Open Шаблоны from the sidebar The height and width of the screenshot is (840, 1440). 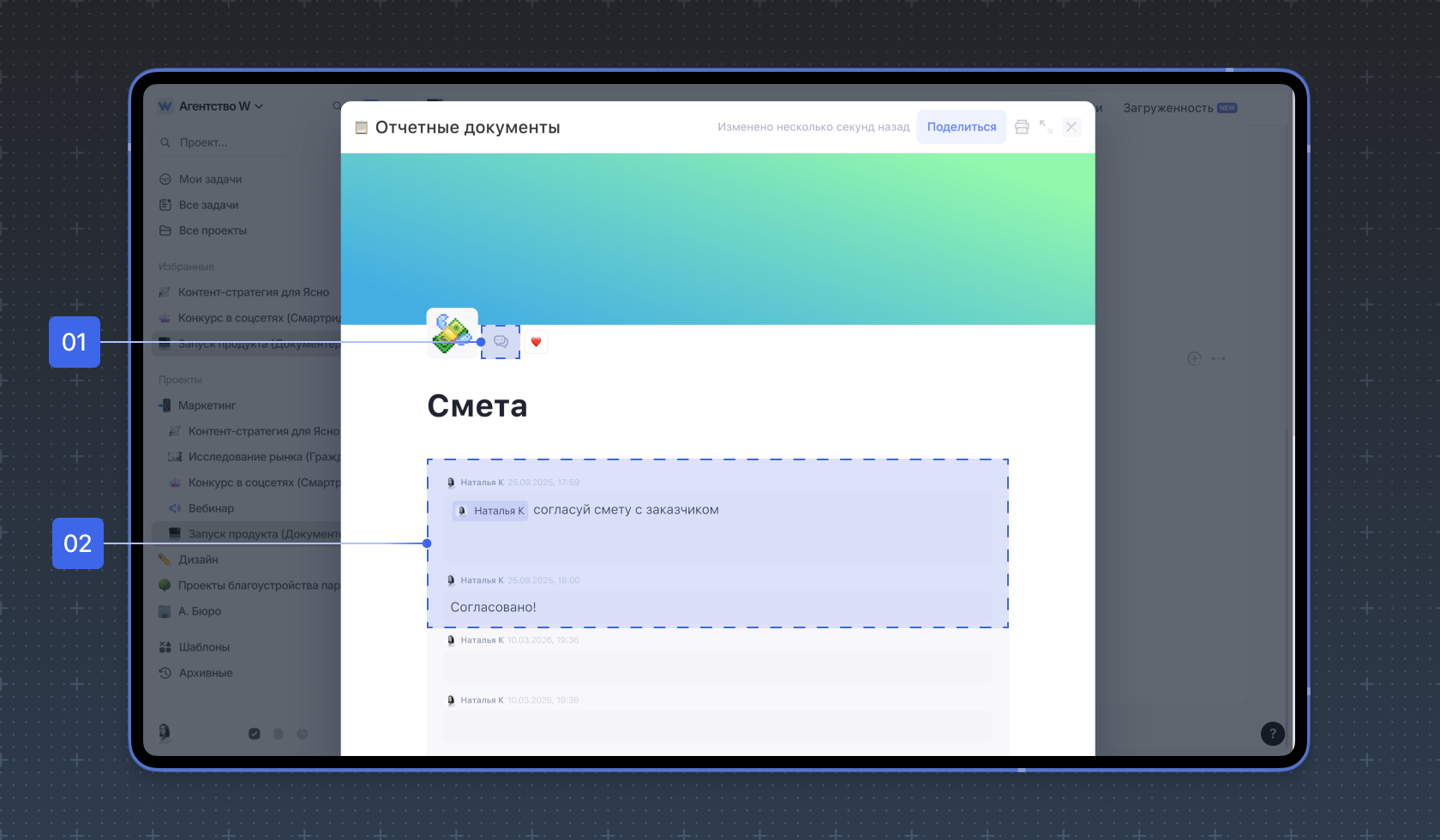coord(204,647)
